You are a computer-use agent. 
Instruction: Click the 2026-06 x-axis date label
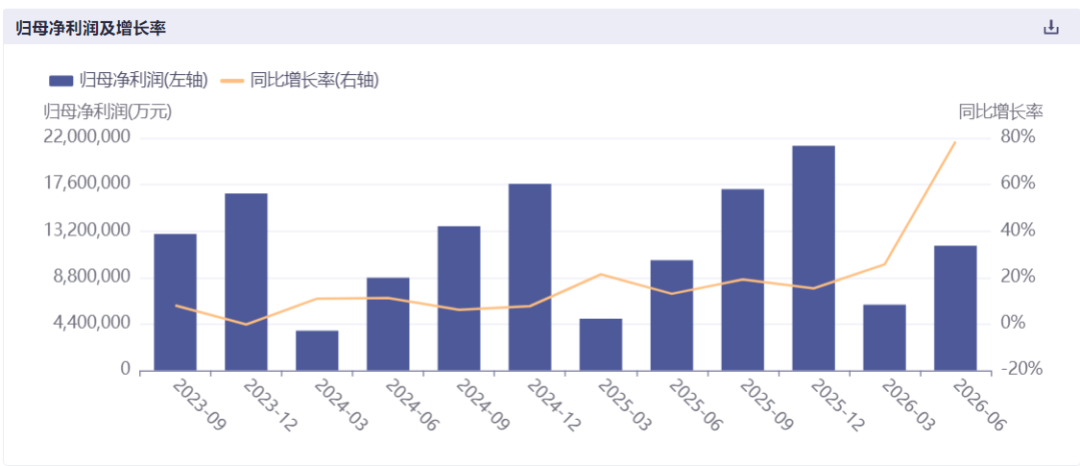[979, 405]
